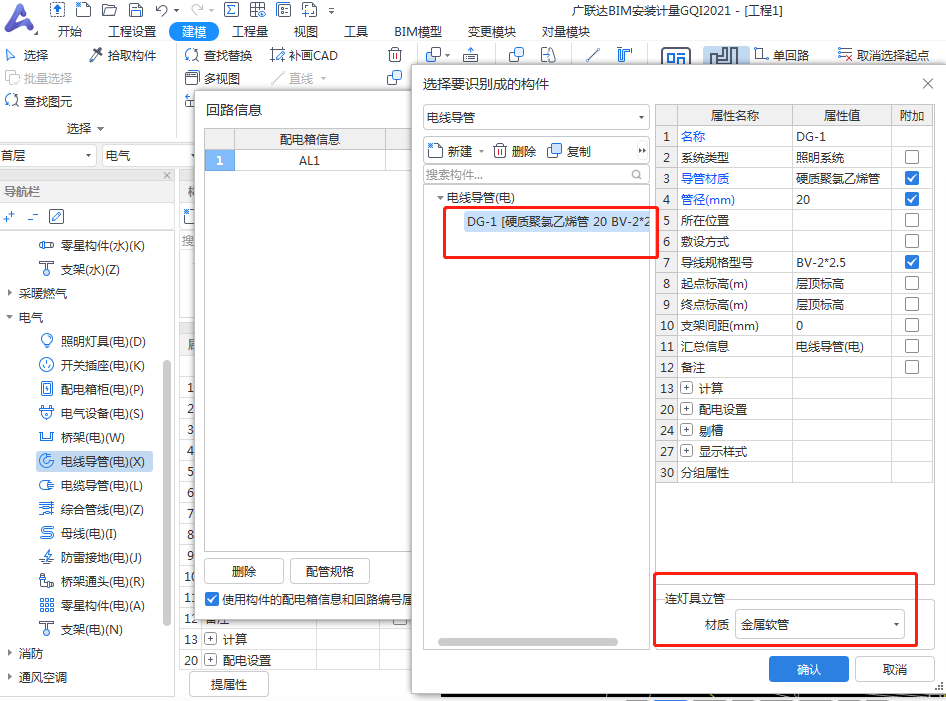Click the 查找替换 tool
946x701 pixels.
point(218,56)
